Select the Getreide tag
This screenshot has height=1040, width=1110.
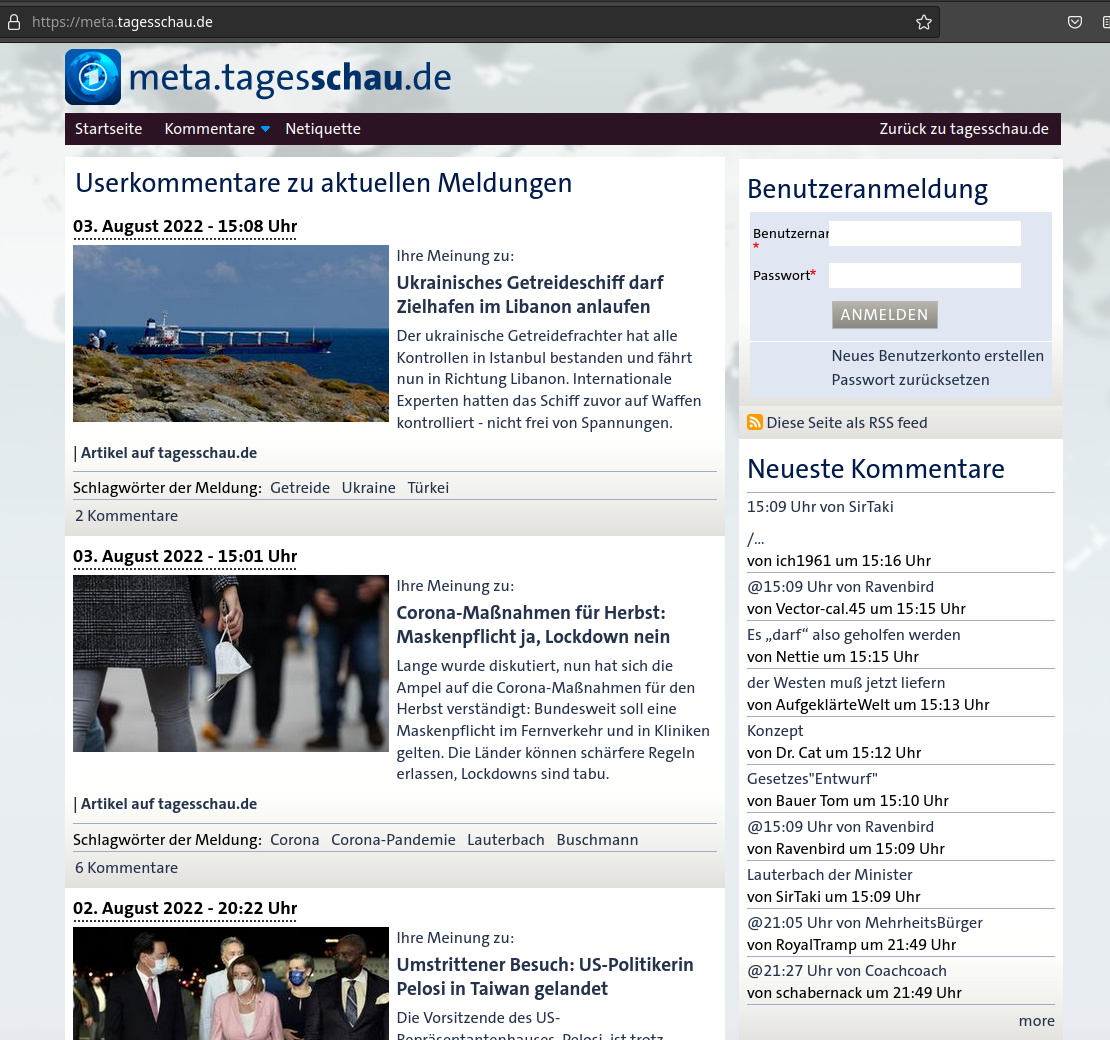(x=300, y=488)
